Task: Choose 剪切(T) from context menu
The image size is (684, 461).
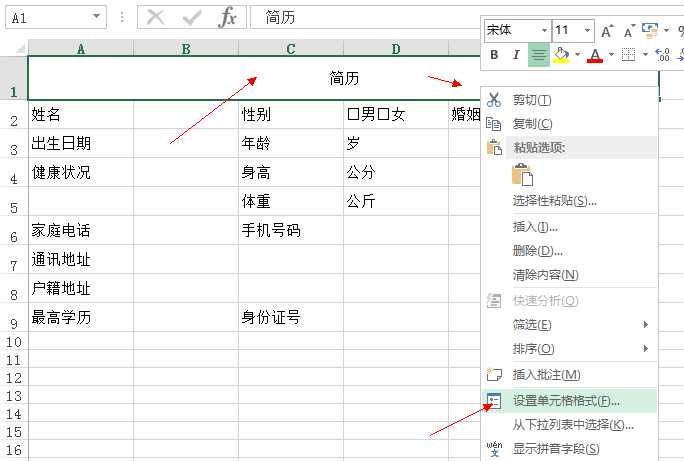Action: (x=570, y=100)
